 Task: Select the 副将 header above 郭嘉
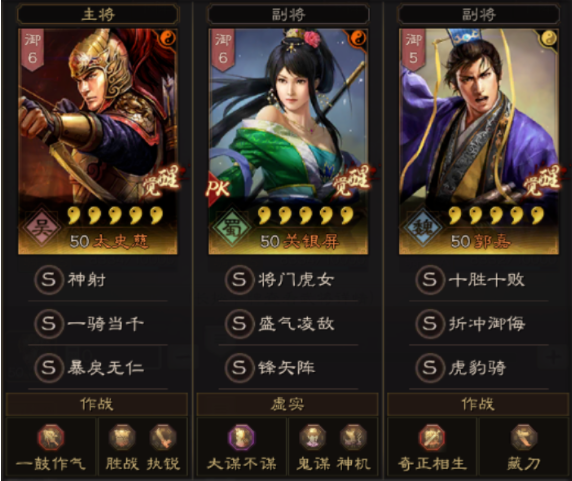tap(479, 15)
